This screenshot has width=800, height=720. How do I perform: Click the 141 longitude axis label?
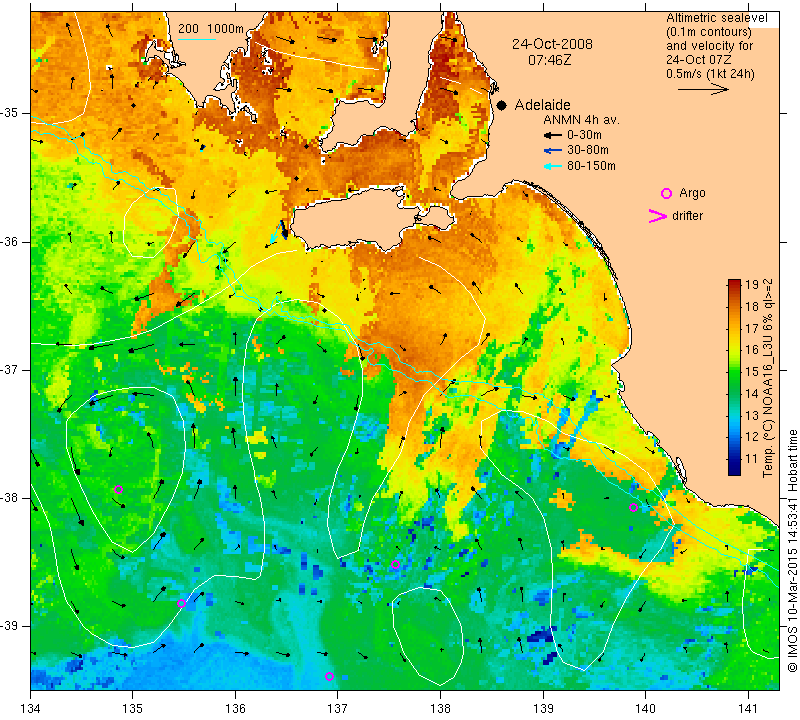748,708
